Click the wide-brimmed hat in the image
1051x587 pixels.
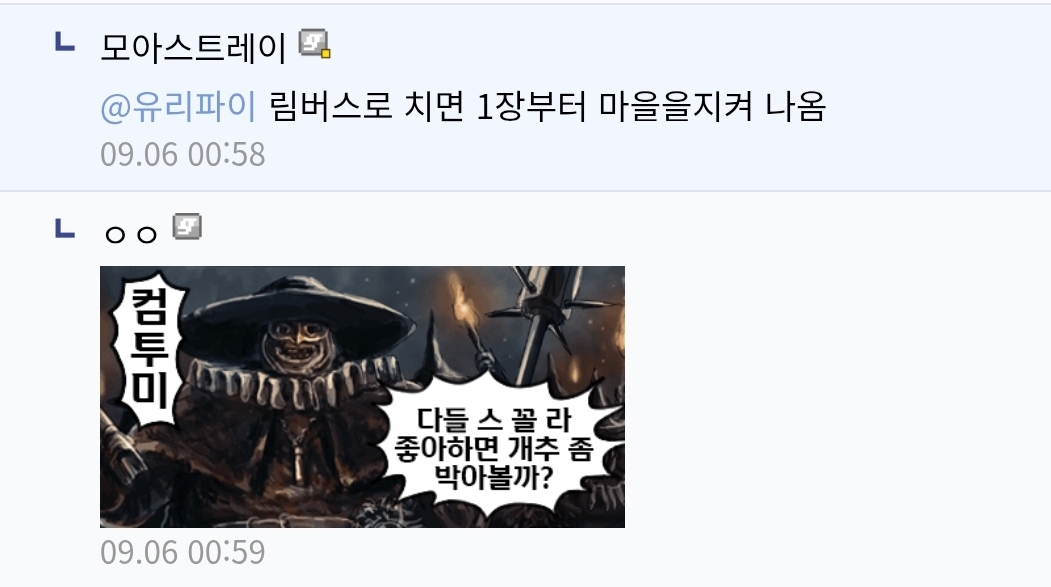[298, 317]
